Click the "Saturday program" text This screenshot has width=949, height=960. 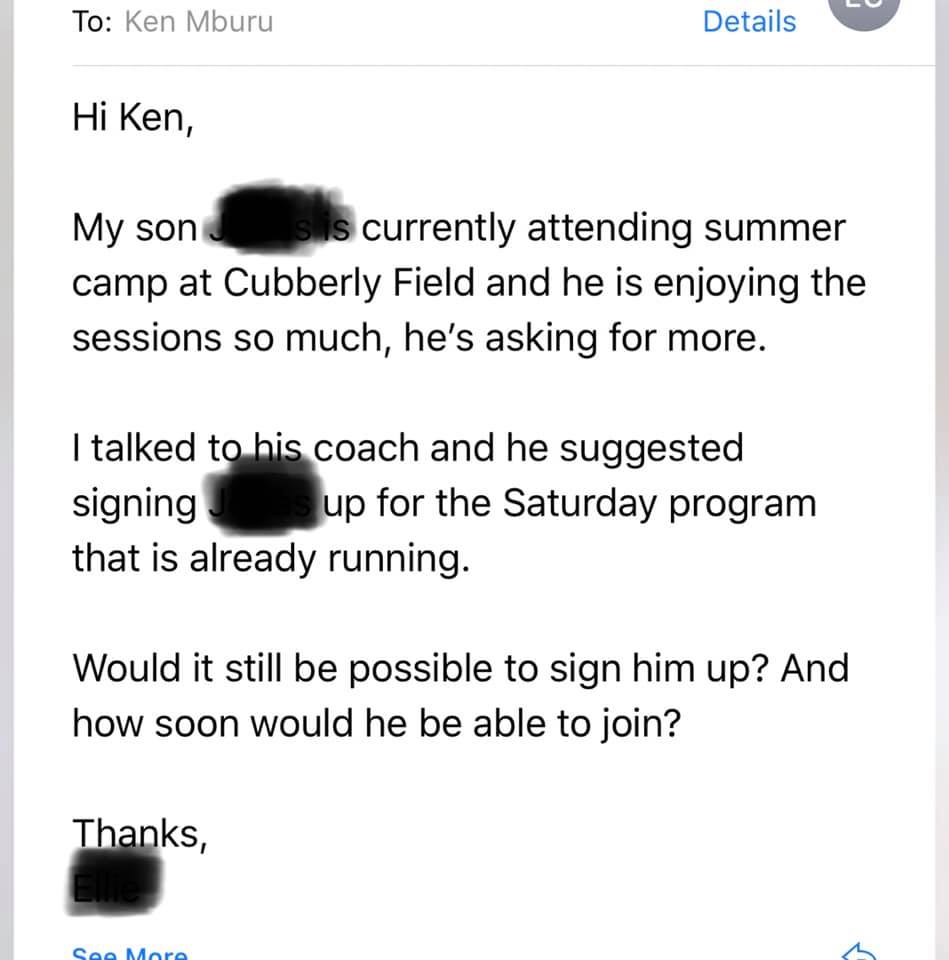(659, 502)
